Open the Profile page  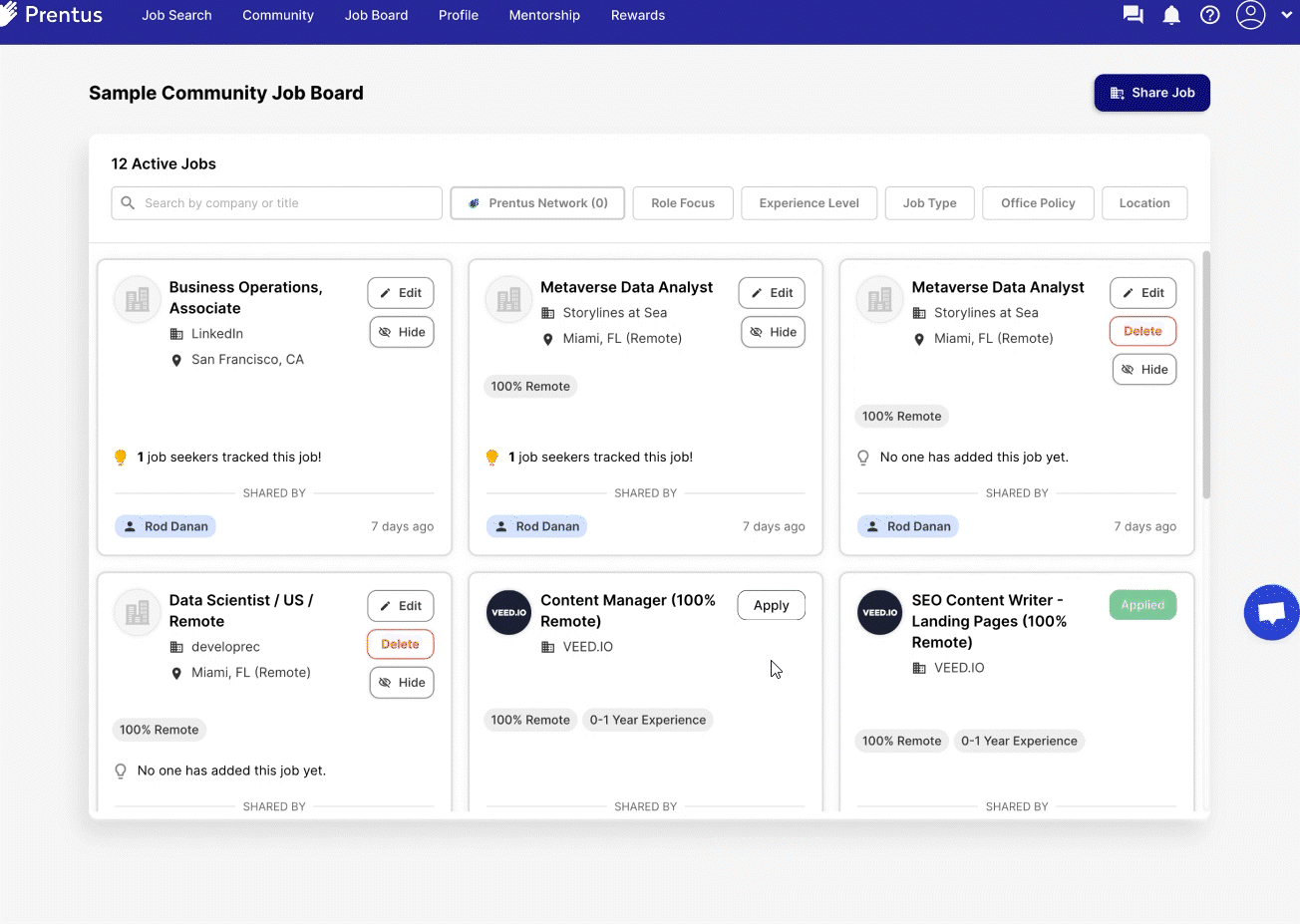tap(459, 15)
